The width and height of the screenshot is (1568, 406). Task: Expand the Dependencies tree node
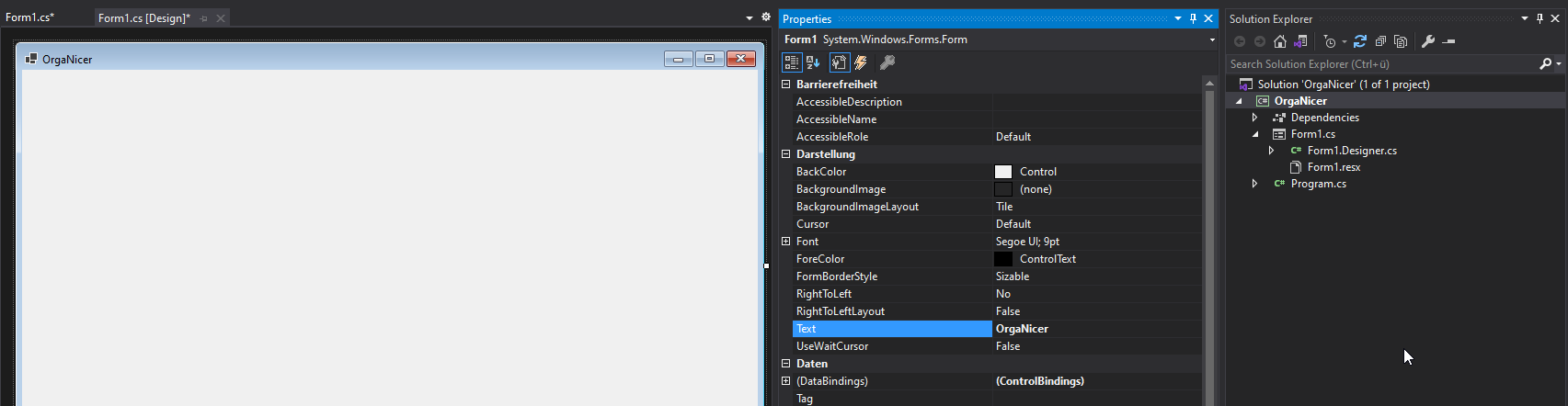[1254, 118]
